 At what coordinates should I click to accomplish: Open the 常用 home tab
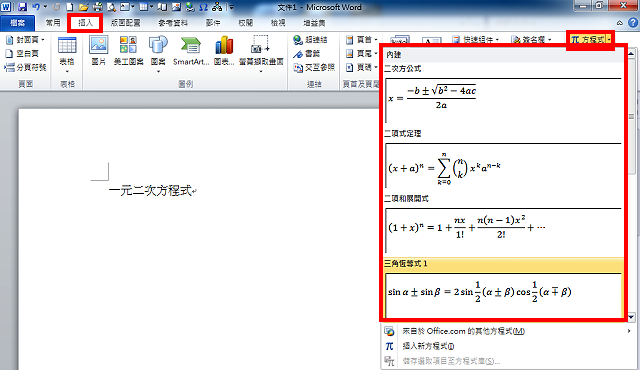point(53,23)
